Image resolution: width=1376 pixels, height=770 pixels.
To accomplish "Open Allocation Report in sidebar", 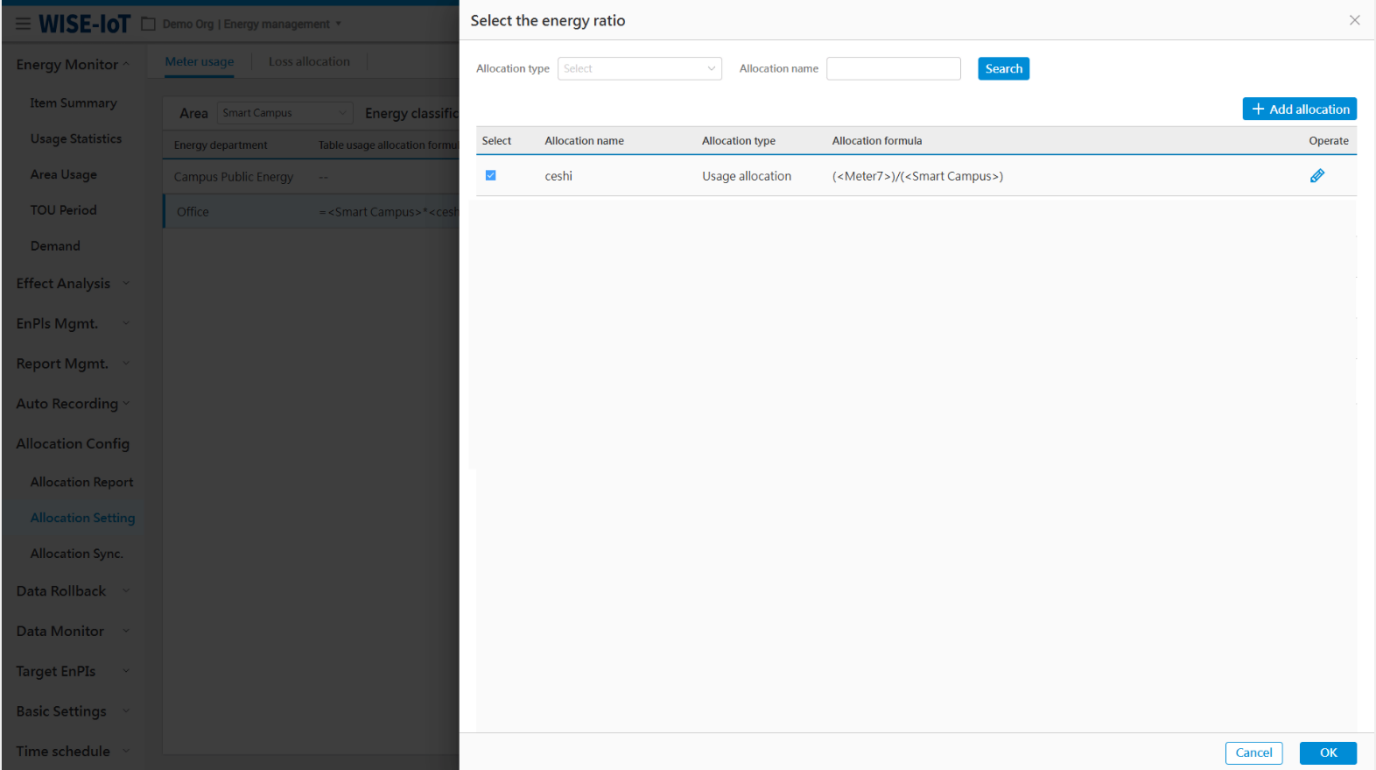I will point(81,482).
